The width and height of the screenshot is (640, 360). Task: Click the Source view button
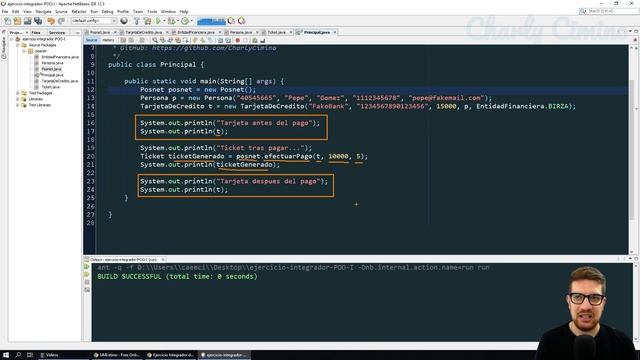(91, 40)
